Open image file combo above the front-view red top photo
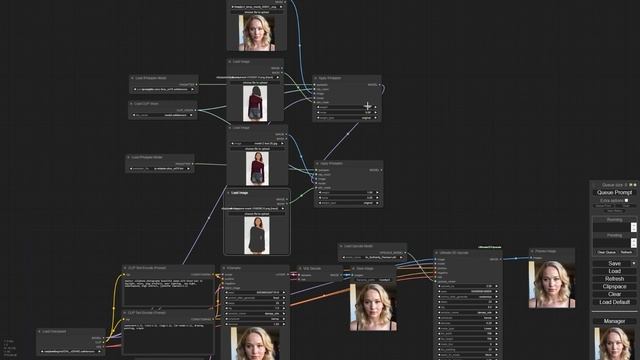 258,144
